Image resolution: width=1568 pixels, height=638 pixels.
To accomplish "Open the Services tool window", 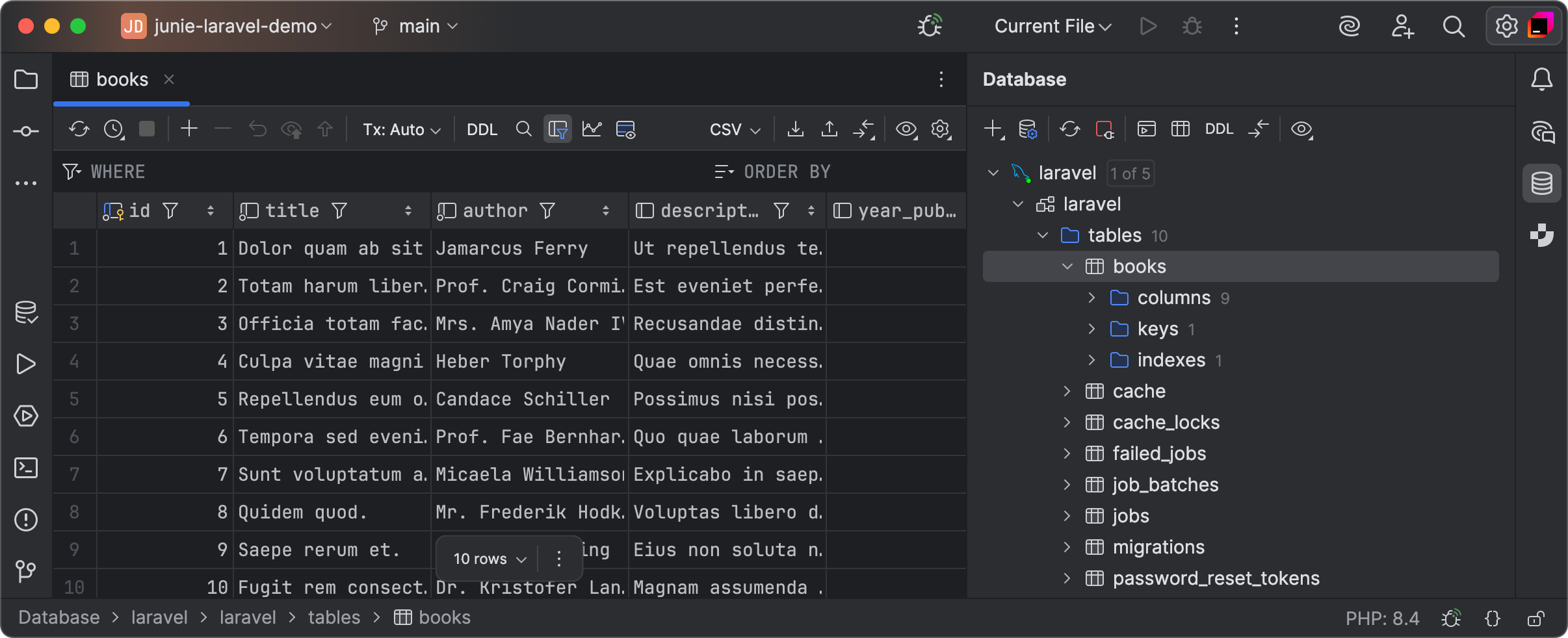I will click(26, 416).
